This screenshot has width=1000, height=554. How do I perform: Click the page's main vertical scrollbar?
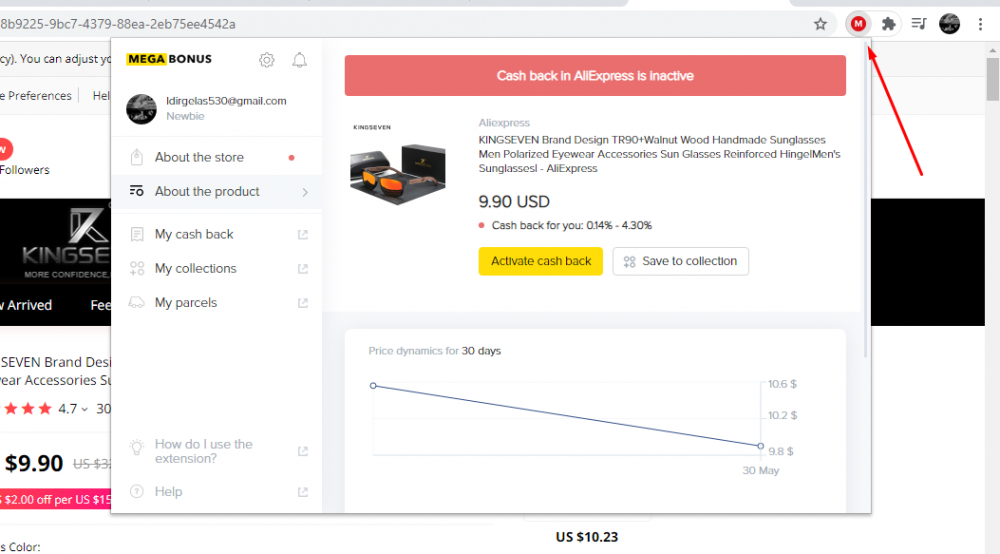pos(992,80)
